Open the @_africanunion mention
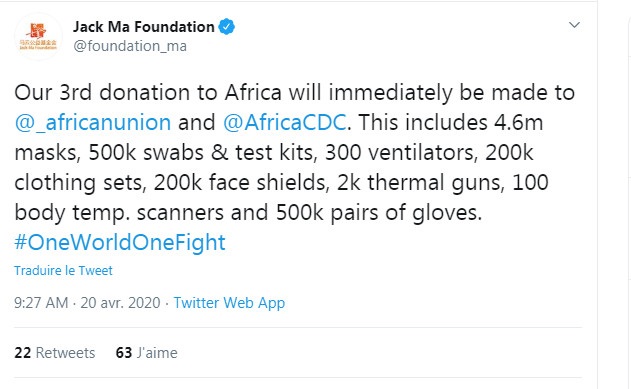The image size is (631, 389). (93, 122)
